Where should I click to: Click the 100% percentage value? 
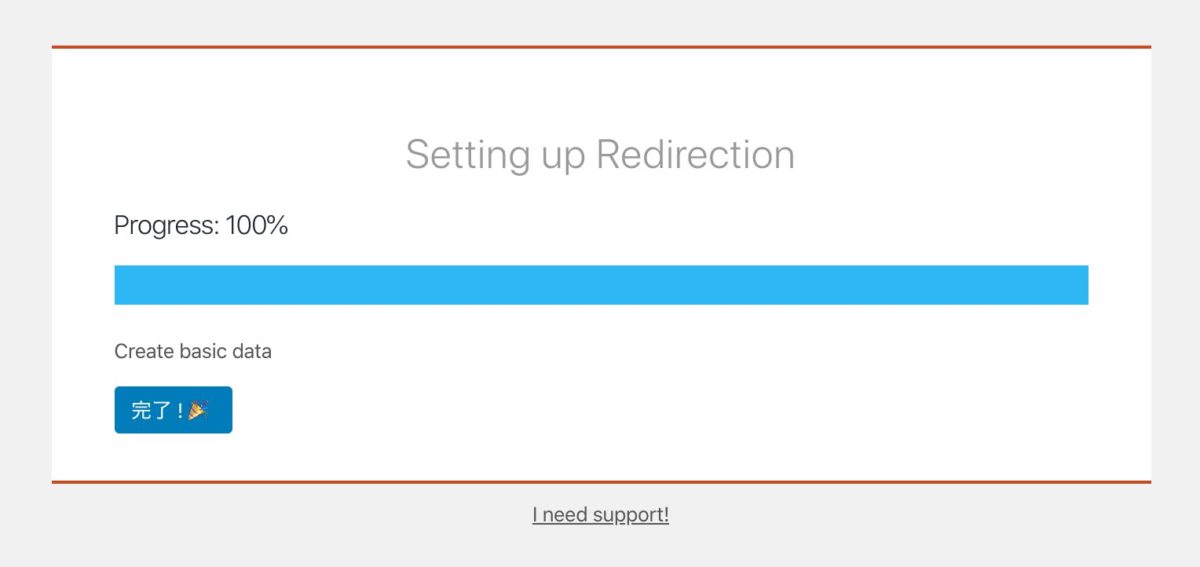(257, 226)
